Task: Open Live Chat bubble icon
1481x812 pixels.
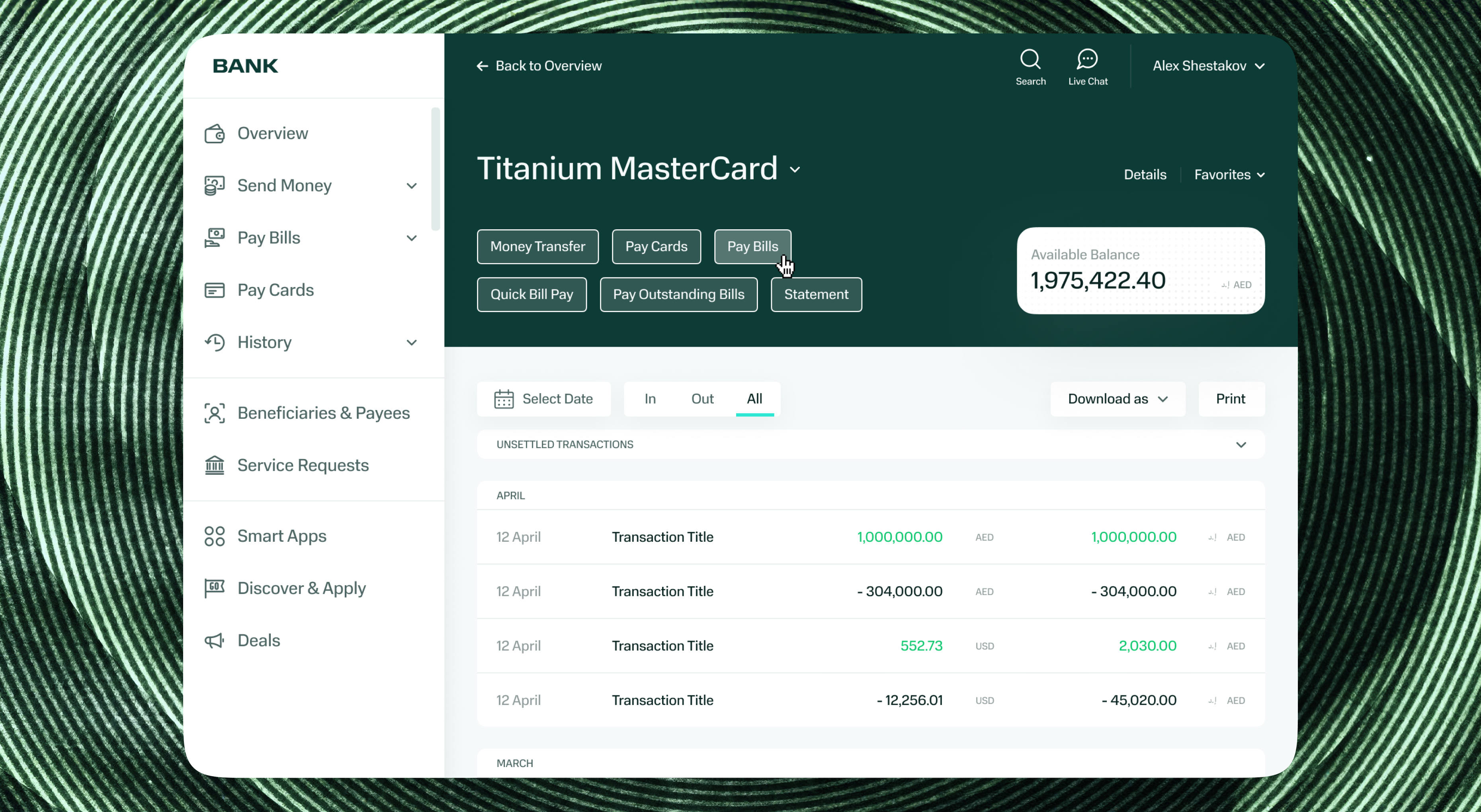Action: [x=1087, y=59]
